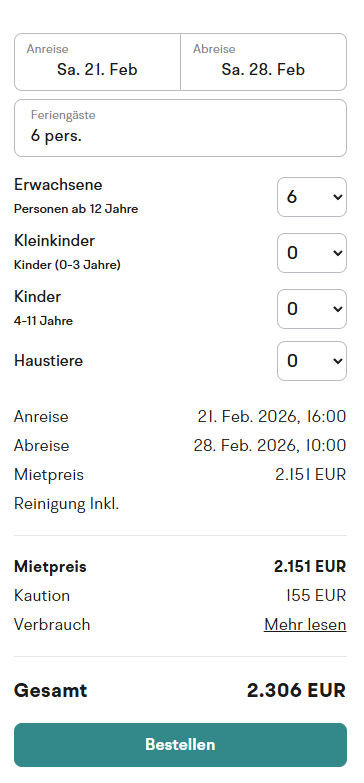Image resolution: width=364 pixels, height=783 pixels.
Task: Click the Erwachsene heading label
Action: pyautogui.click(x=58, y=185)
